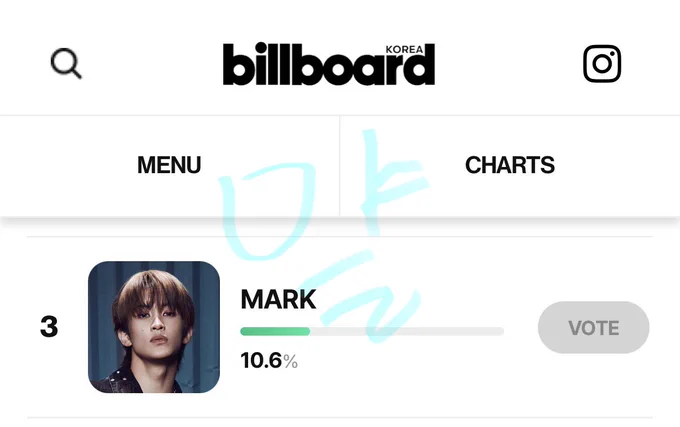Select the MARK name label
Image resolution: width=680 pixels, height=427 pixels.
pyautogui.click(x=278, y=300)
